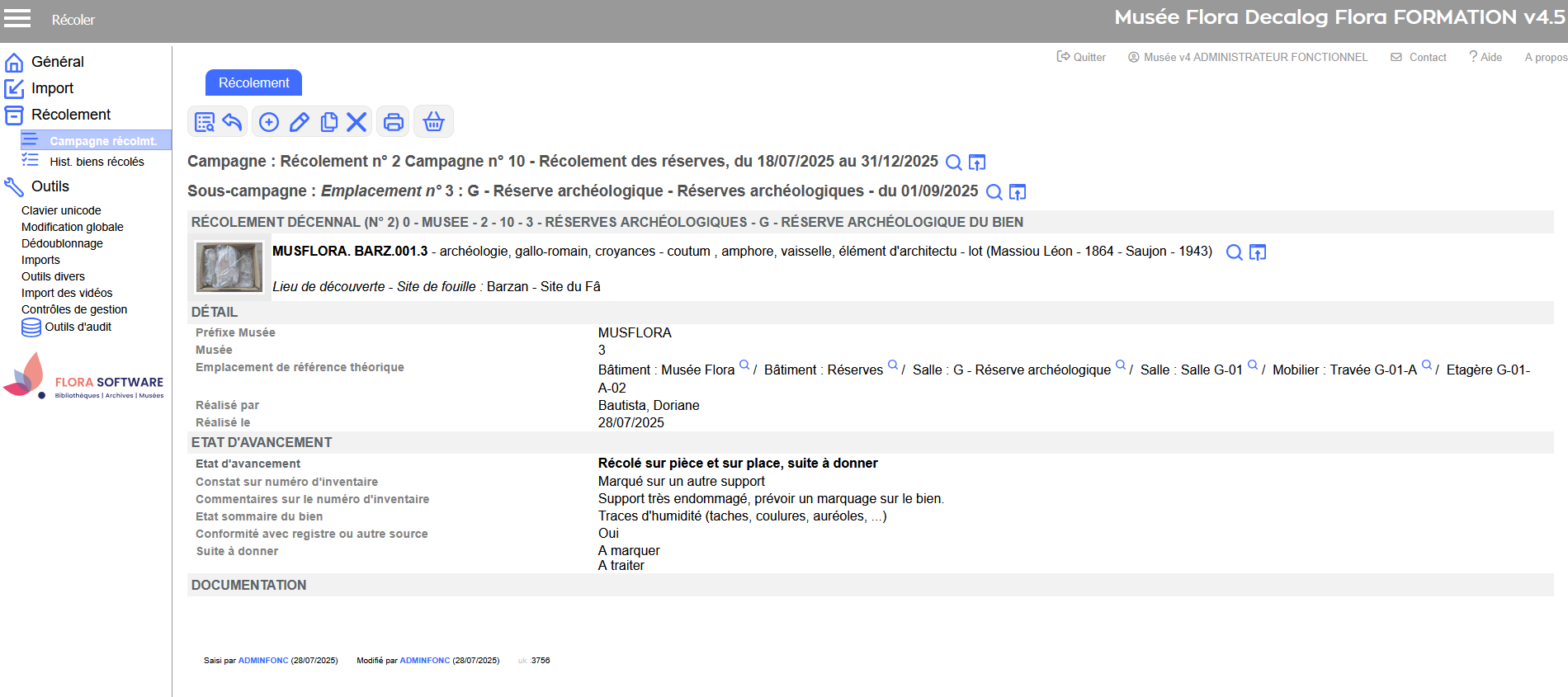
Task: Select the Récolement tab
Action: tap(253, 82)
